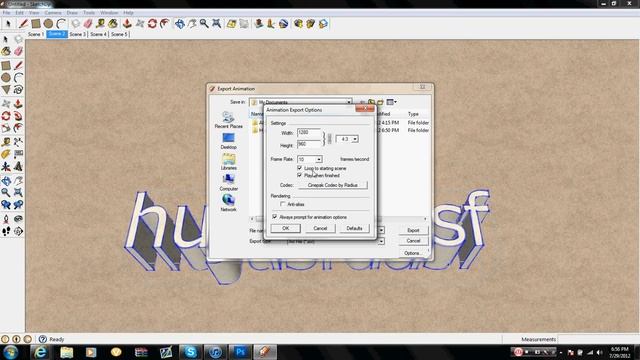Click the Measurements box in status bar
This screenshot has width=640, height=360.
click(598, 339)
